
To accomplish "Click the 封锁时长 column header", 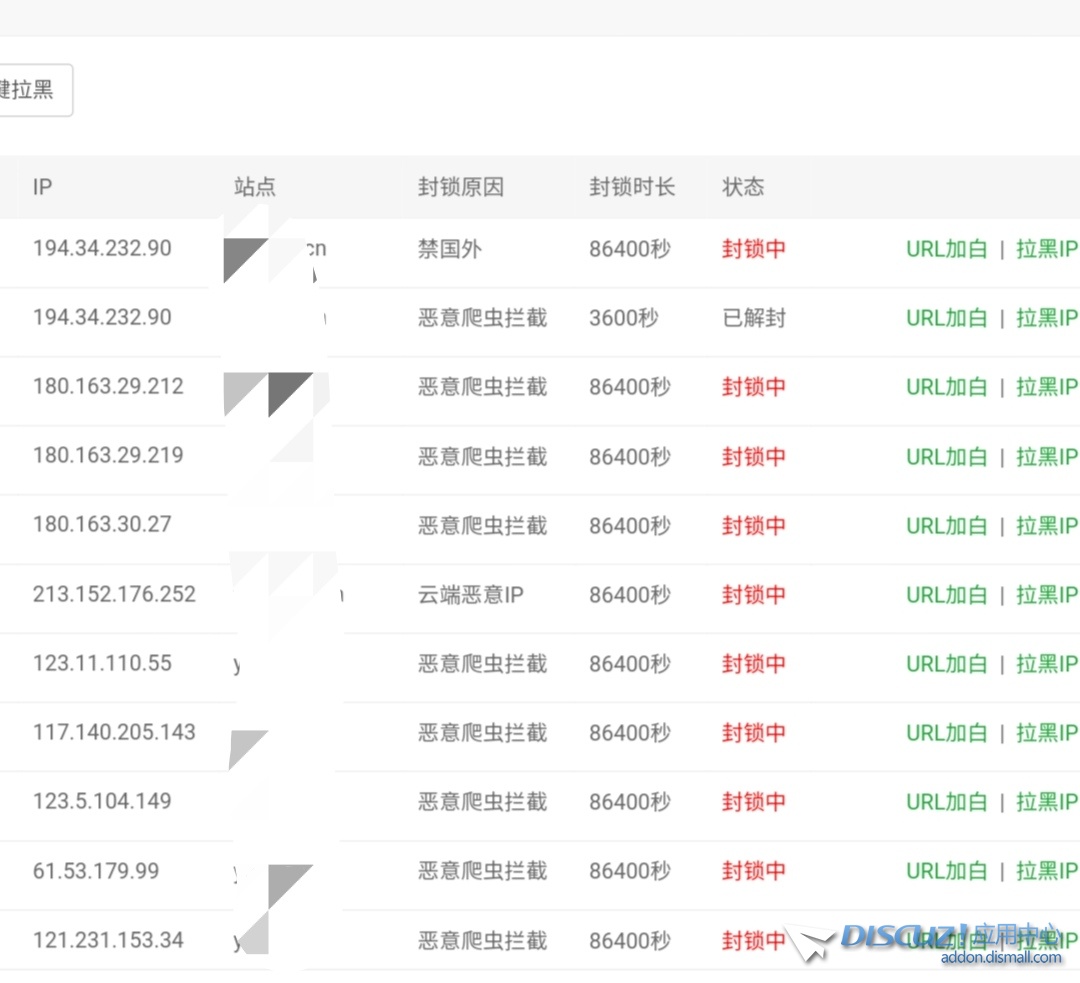I will tap(632, 187).
